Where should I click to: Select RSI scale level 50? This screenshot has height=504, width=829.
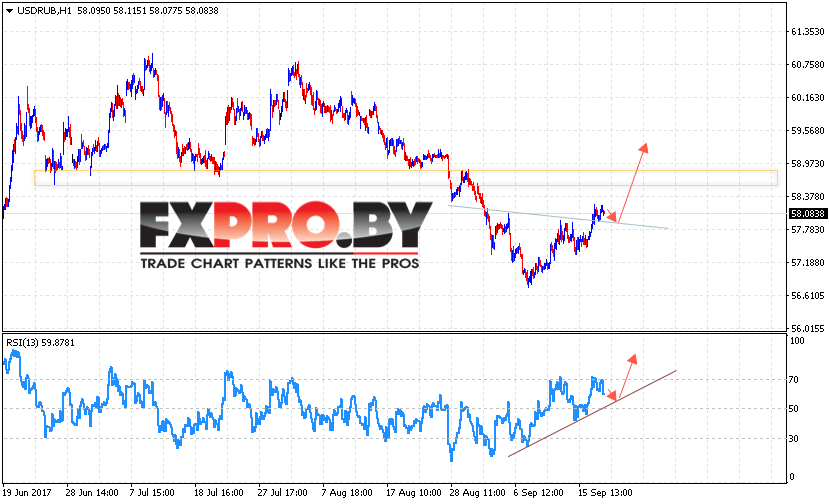[794, 409]
